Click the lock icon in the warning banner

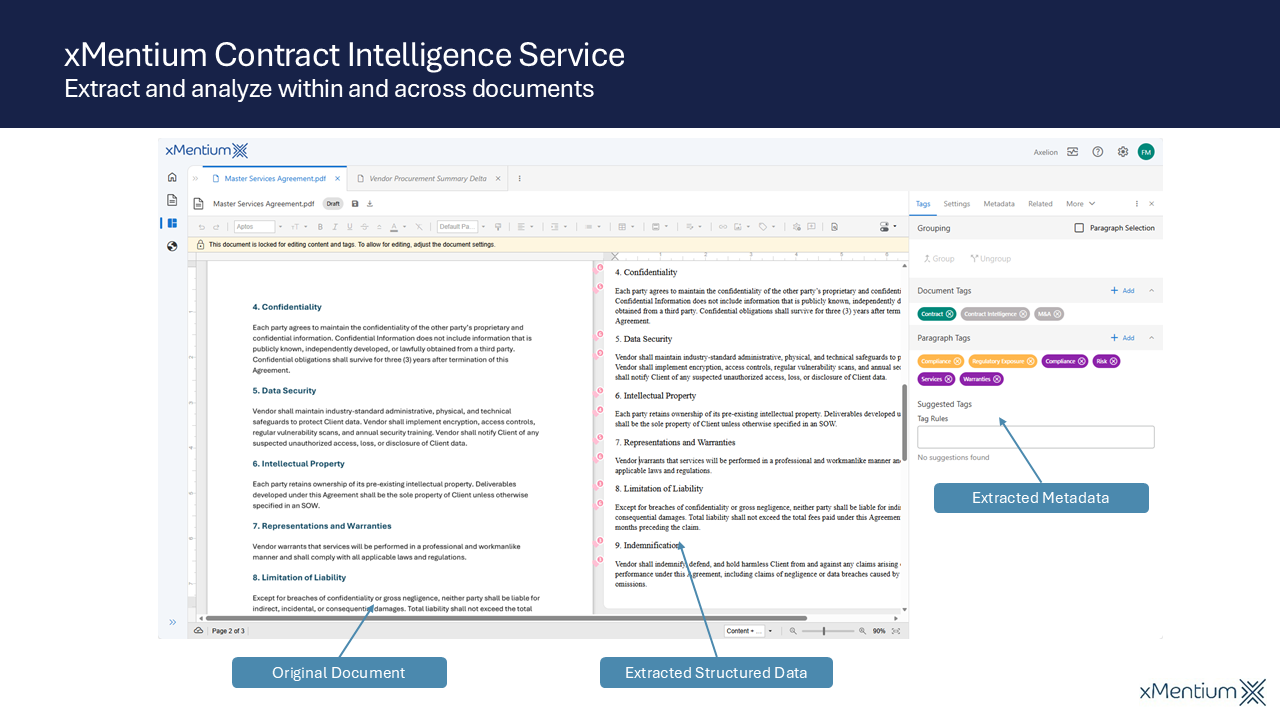coord(201,244)
